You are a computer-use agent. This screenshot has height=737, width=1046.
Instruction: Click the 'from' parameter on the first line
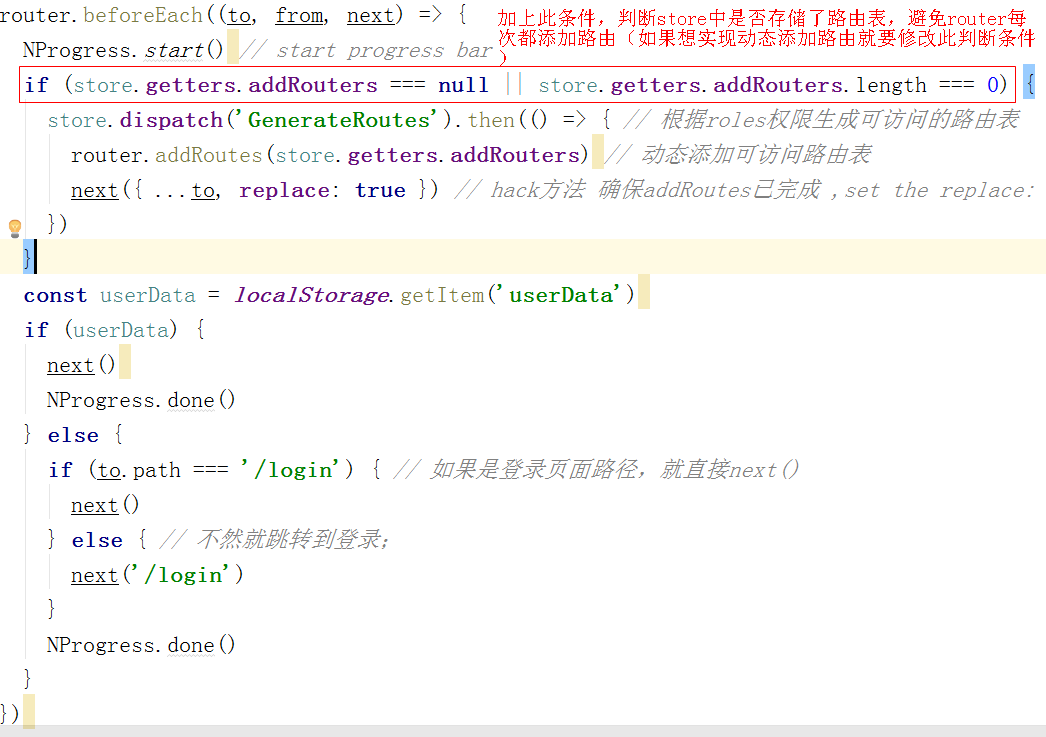[299, 15]
